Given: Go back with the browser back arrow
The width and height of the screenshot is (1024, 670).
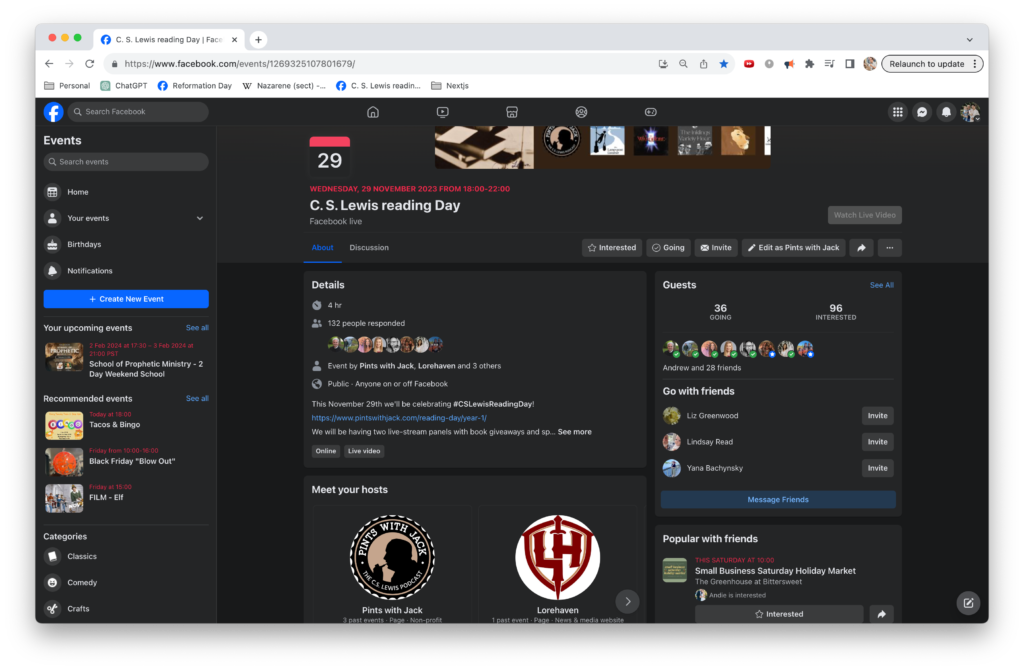Looking at the screenshot, I should 49,64.
